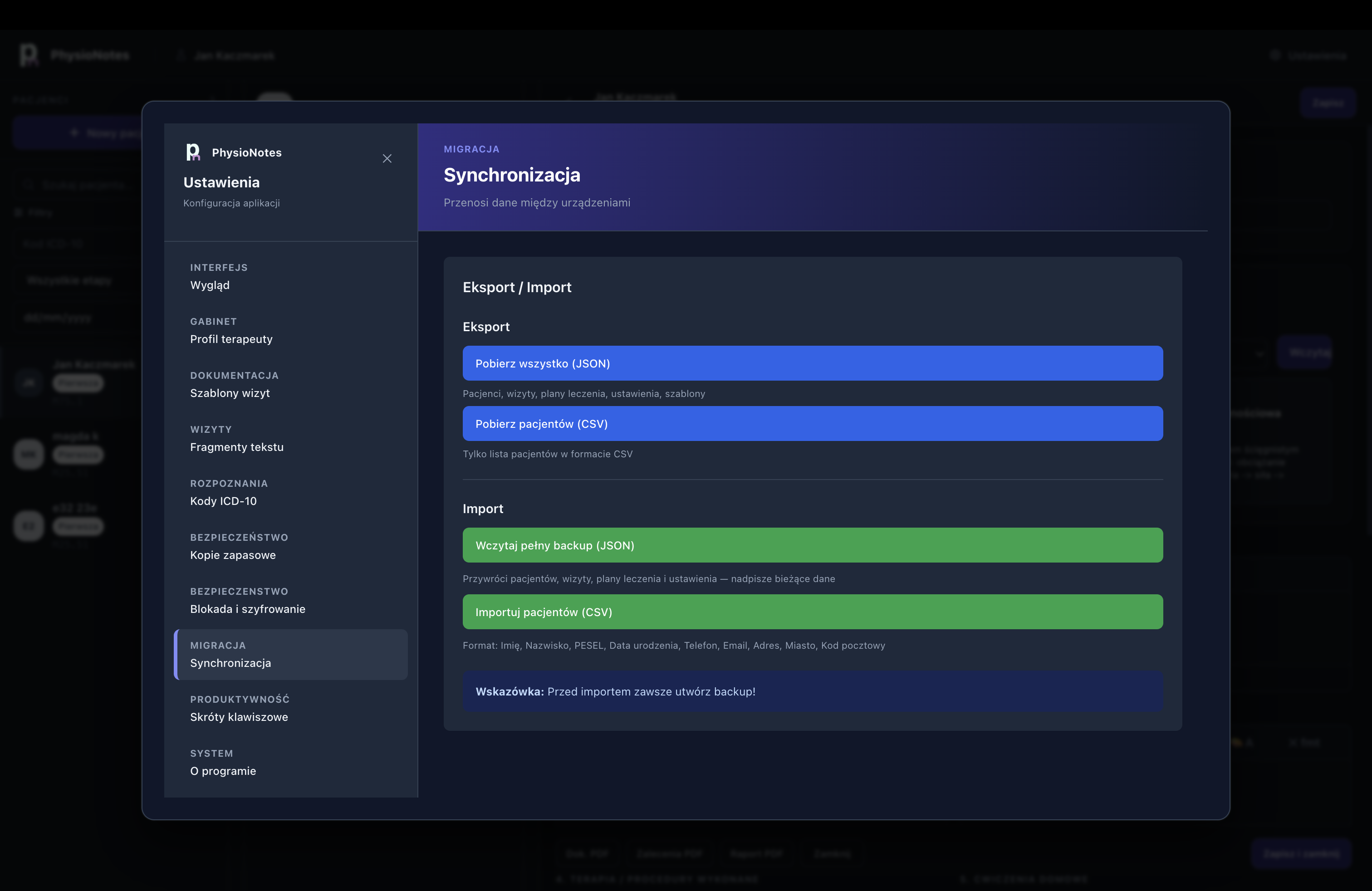Click the Import section heading
The height and width of the screenshot is (891, 1372).
point(483,509)
